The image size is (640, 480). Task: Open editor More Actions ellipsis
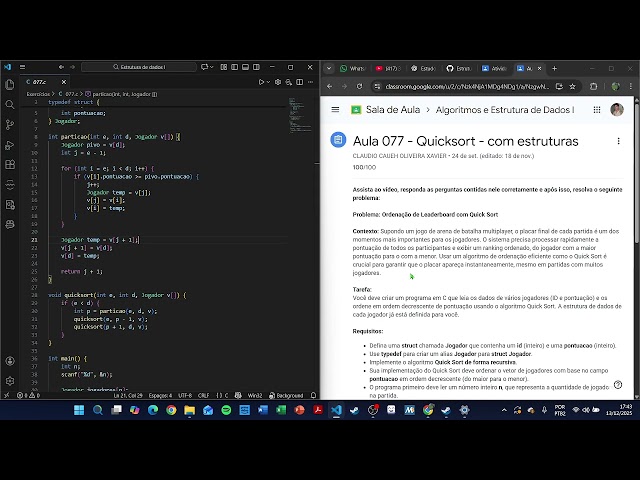click(x=311, y=82)
